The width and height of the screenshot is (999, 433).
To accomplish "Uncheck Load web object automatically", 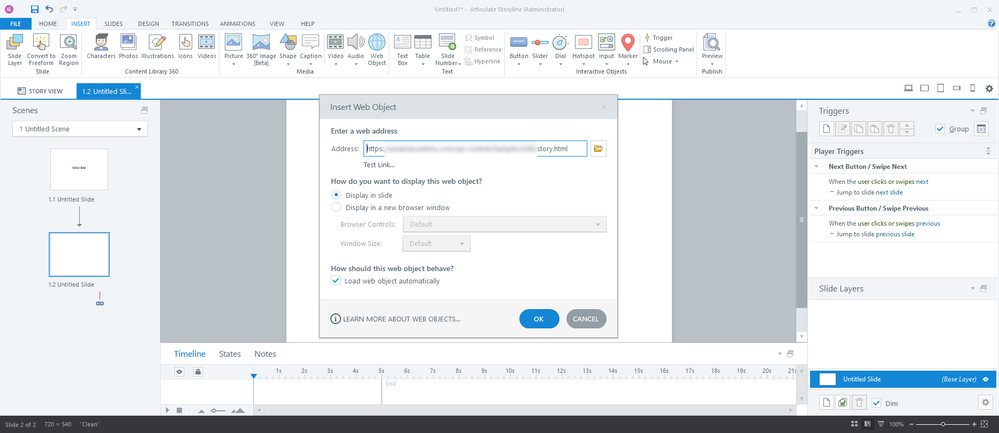I will tap(336, 281).
